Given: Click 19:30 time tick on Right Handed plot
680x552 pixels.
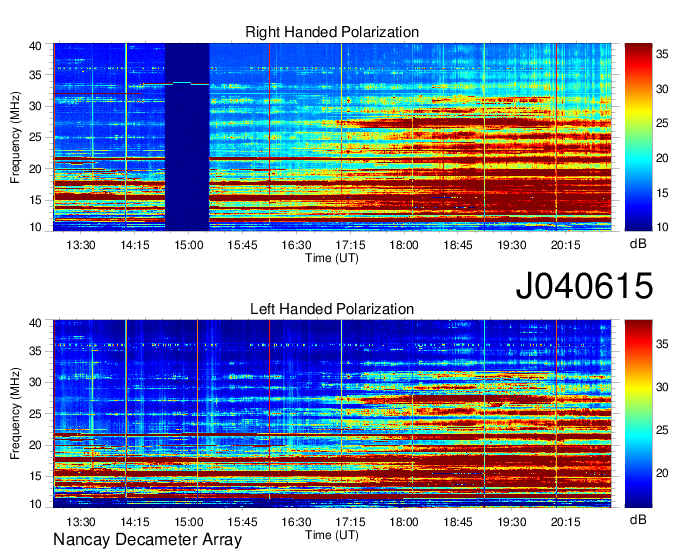Looking at the screenshot, I should 512,245.
